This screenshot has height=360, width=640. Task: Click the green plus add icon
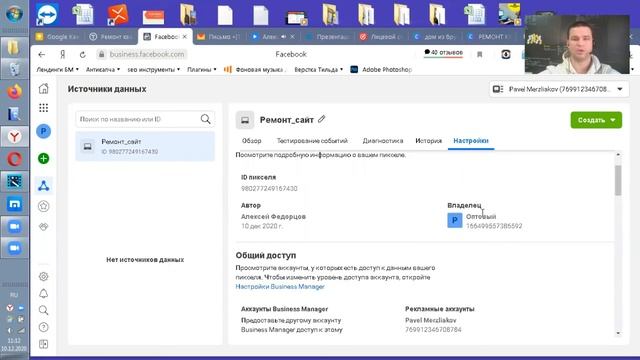click(x=43, y=158)
